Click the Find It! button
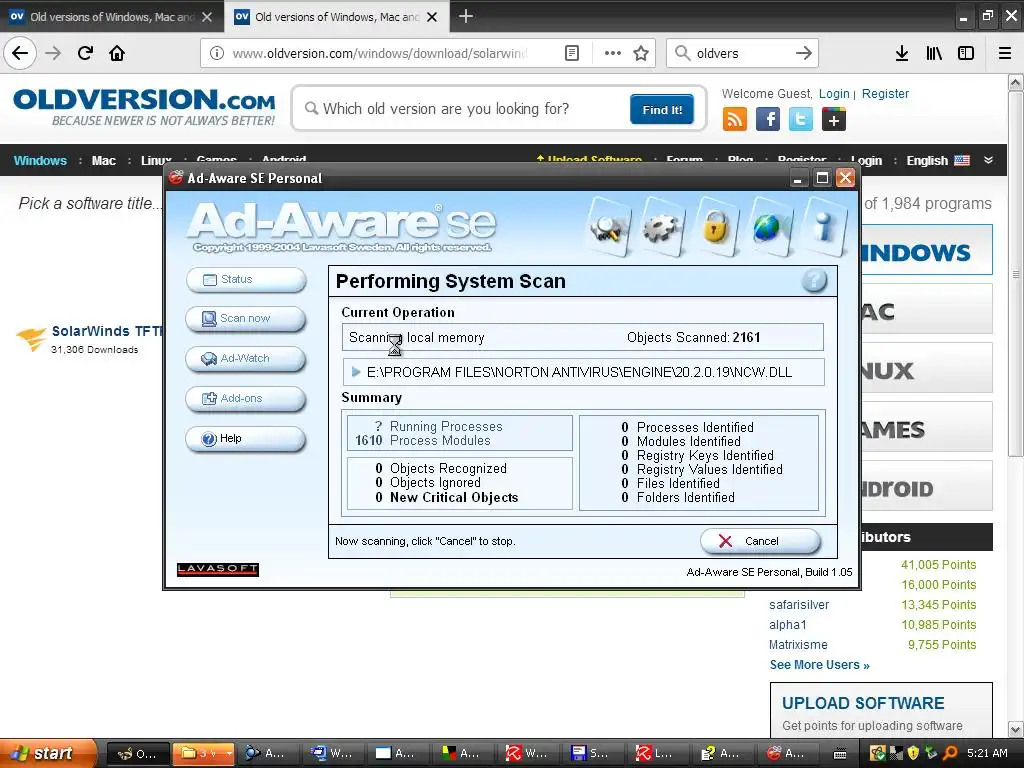Image resolution: width=1024 pixels, height=768 pixels. (662, 109)
